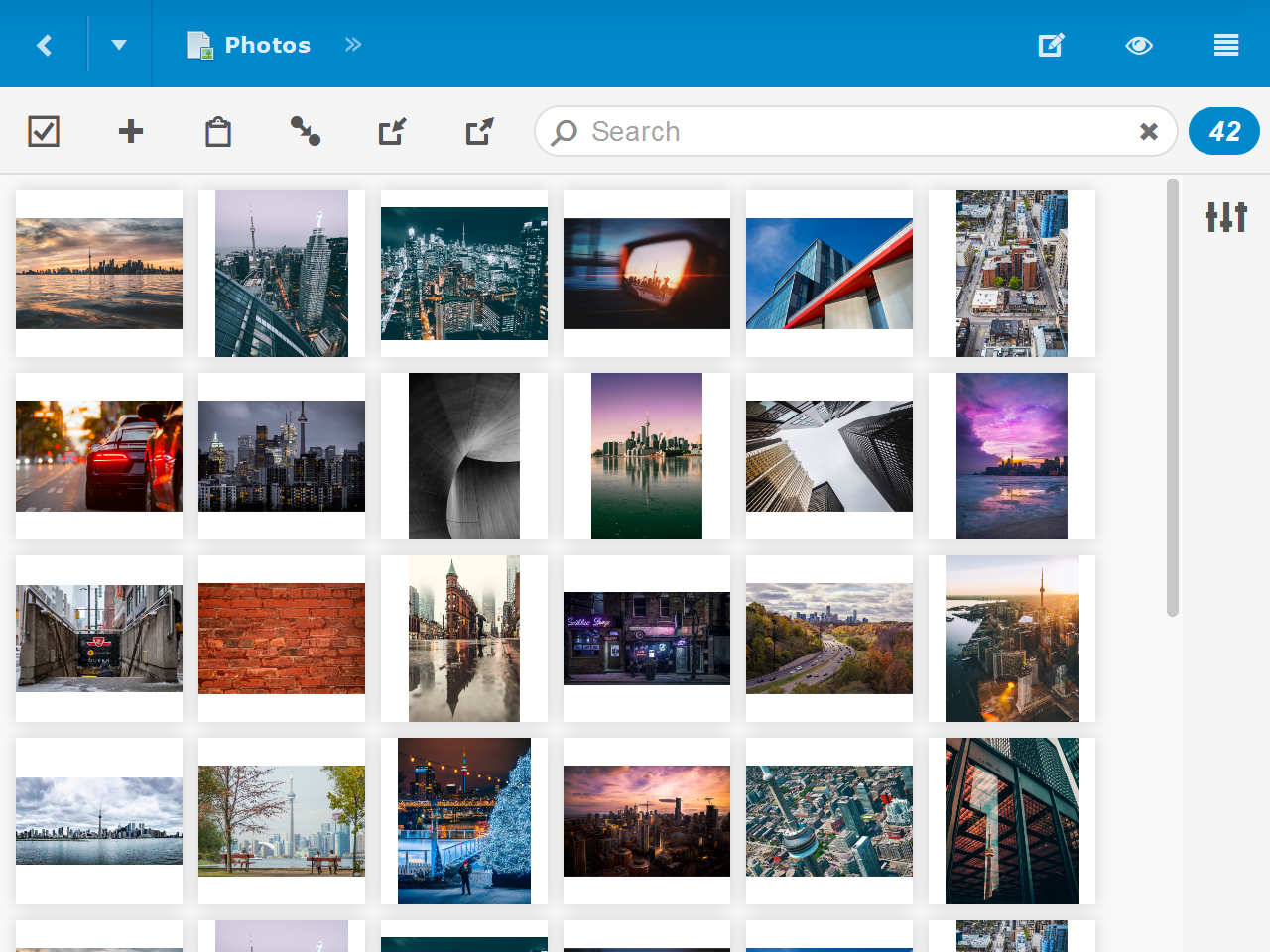Click the 42 item count badge
The width and height of the screenshot is (1270, 952).
tap(1224, 131)
